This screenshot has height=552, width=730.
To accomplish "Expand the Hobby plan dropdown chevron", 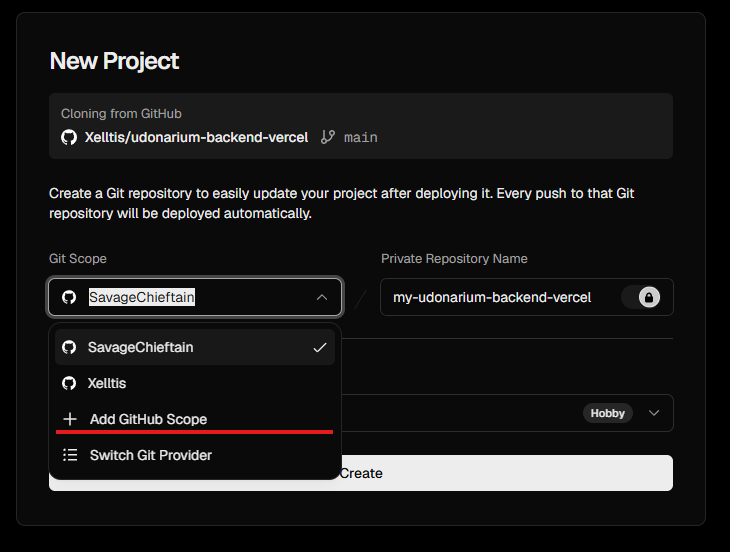I will click(x=654, y=413).
